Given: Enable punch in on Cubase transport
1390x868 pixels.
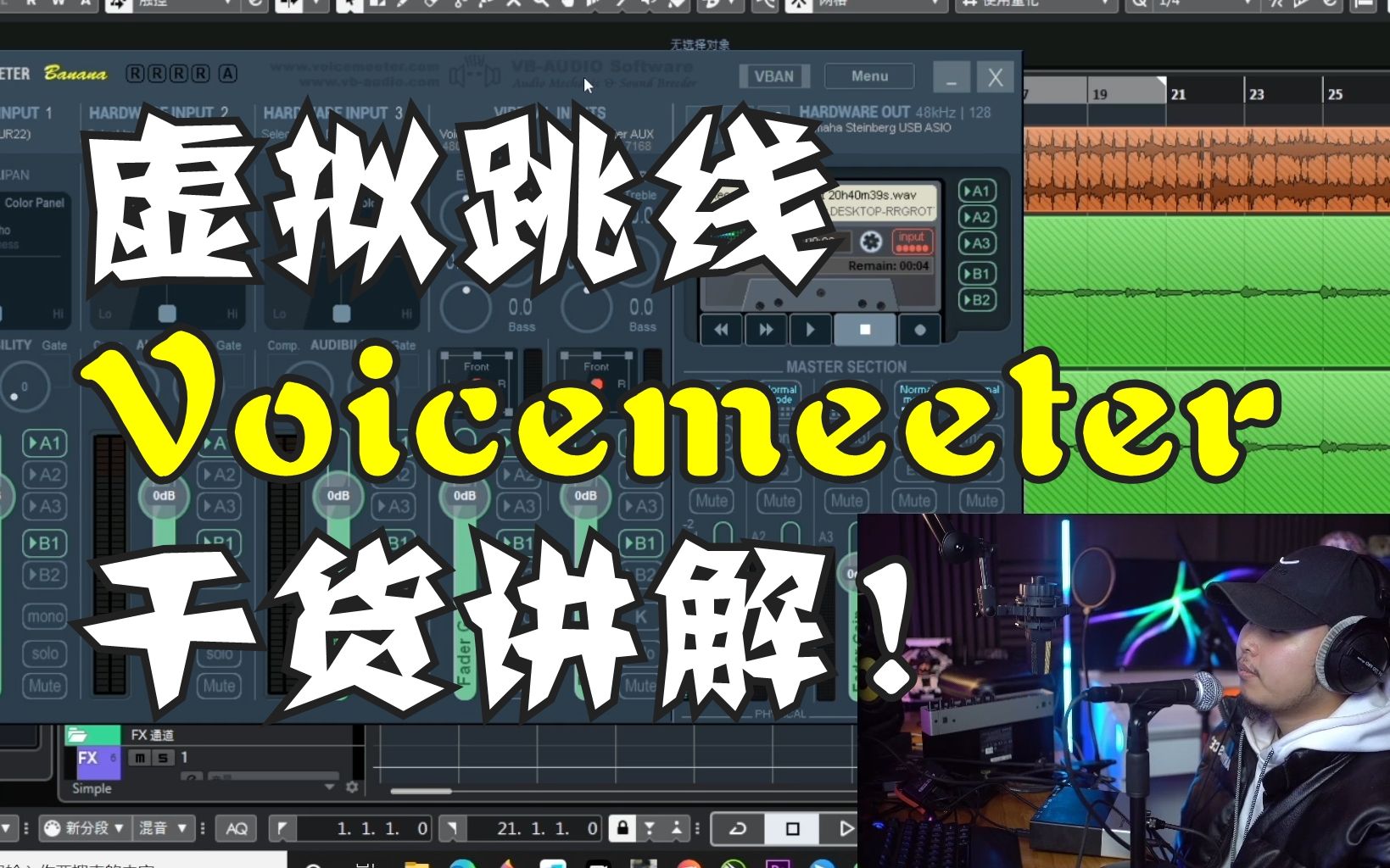Looking at the screenshot, I should point(649,828).
